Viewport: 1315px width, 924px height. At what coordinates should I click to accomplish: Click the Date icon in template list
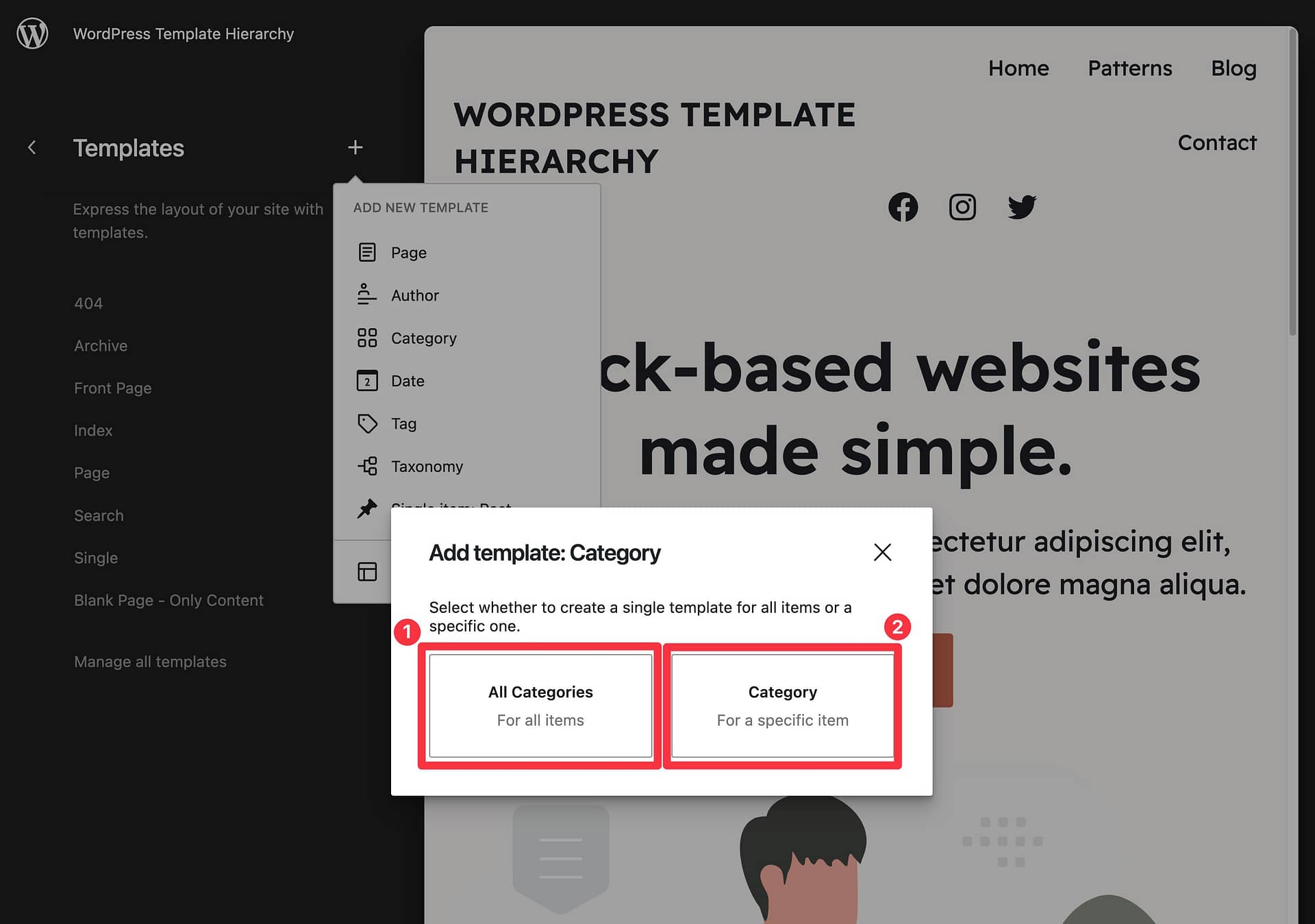click(x=367, y=380)
